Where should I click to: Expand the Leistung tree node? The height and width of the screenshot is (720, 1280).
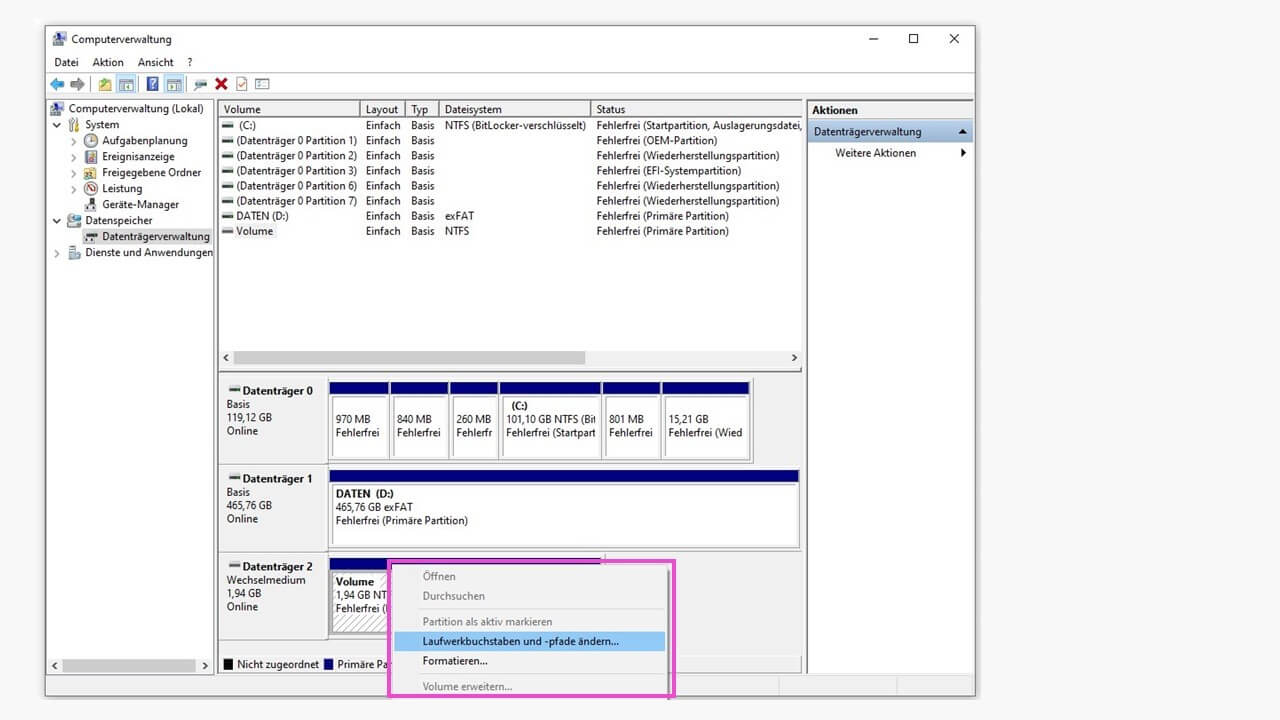pyautogui.click(x=73, y=188)
